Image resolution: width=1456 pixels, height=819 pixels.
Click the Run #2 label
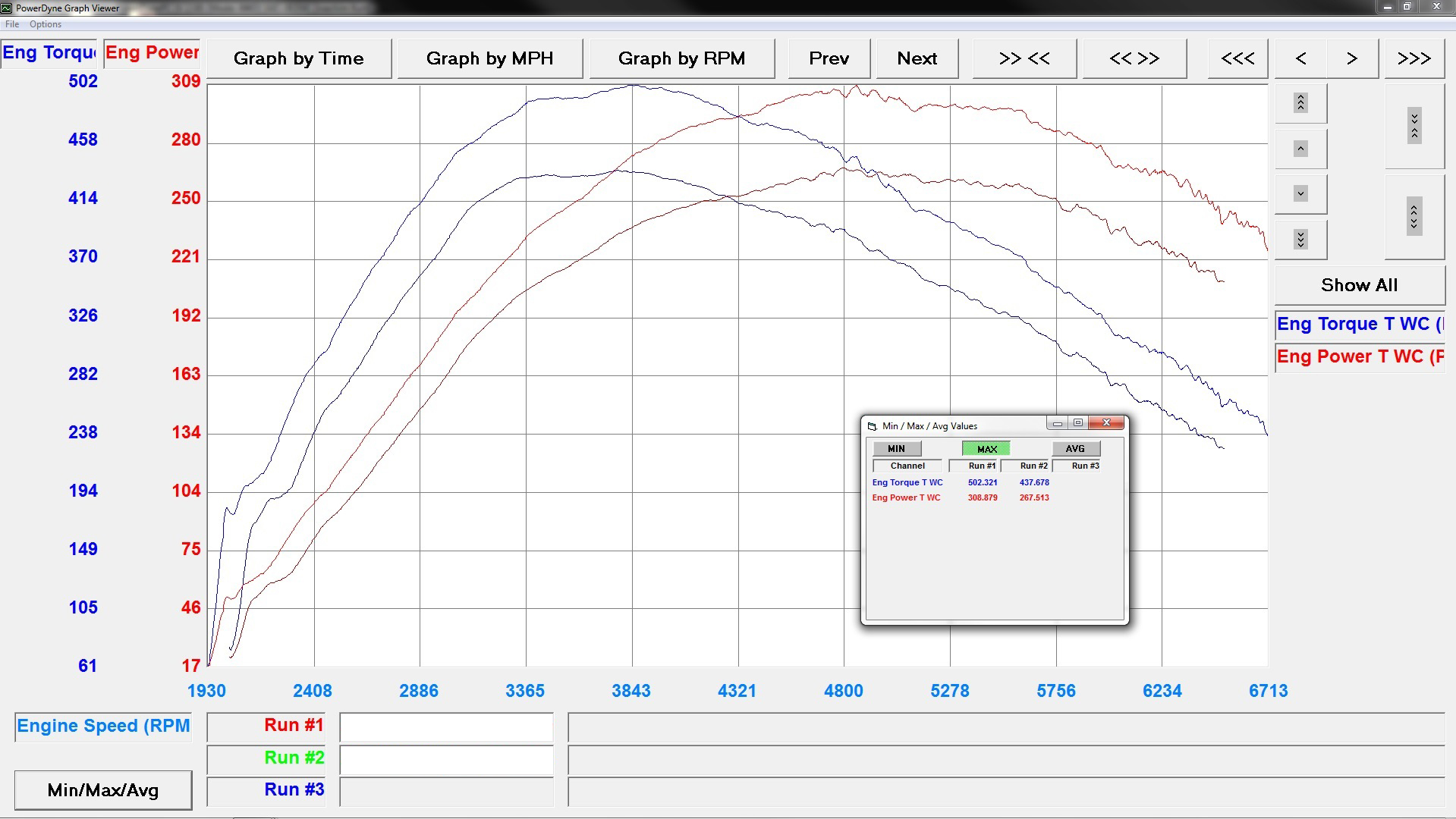coord(266,758)
